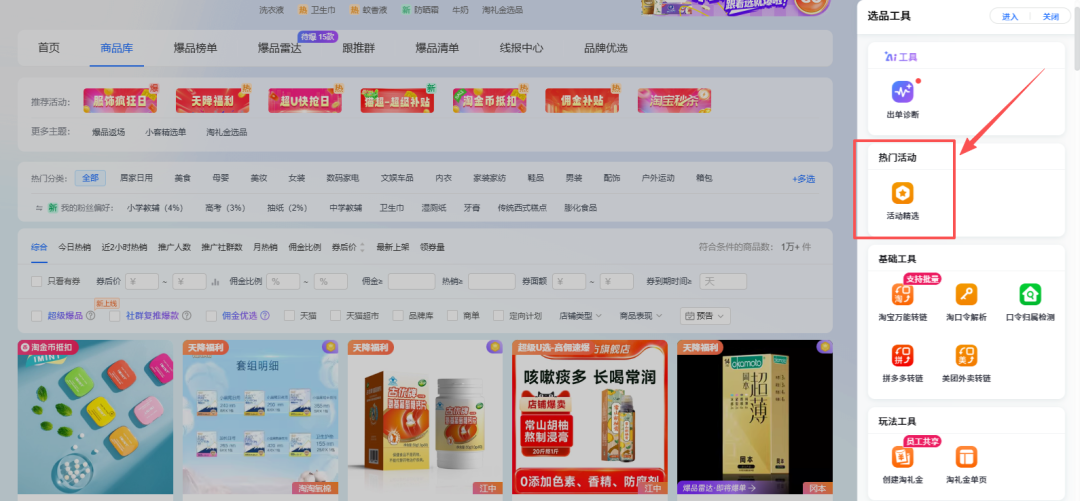Open the 淘金币抵扣 activity banner
Viewport: 1080px width, 501px height.
[x=490, y=101]
